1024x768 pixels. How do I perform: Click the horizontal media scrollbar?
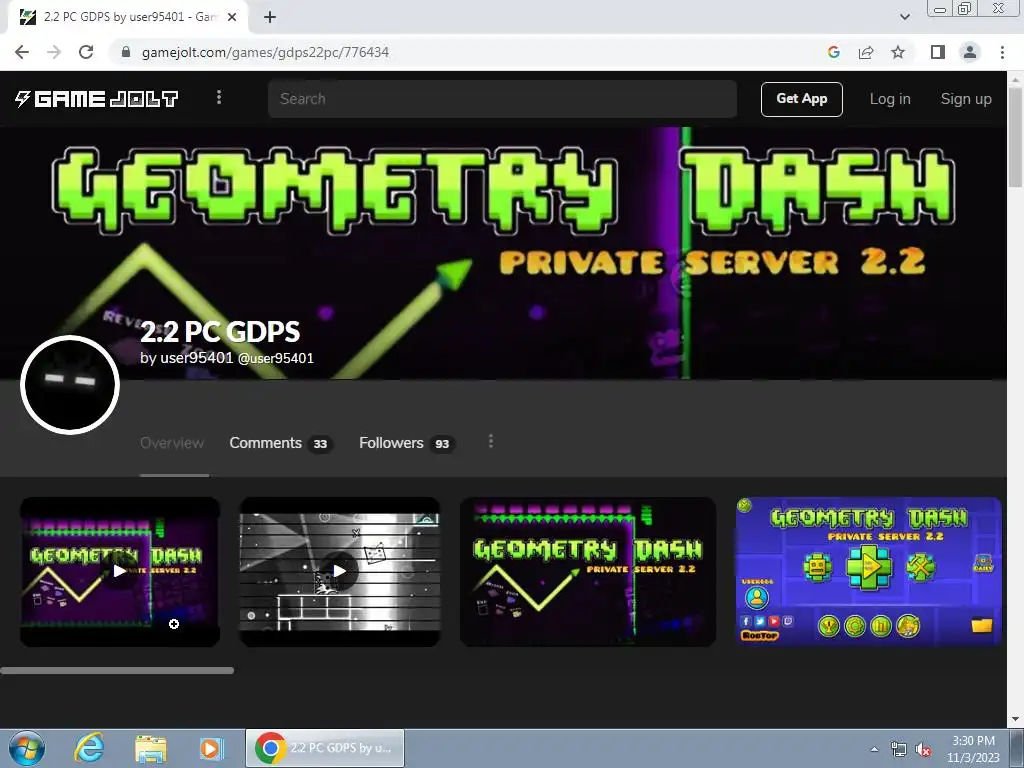coord(117,670)
